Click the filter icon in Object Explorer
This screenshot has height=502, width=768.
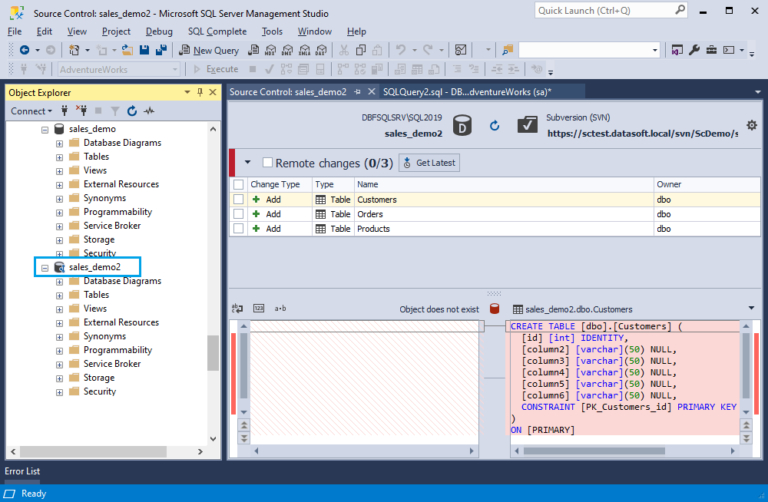(115, 111)
